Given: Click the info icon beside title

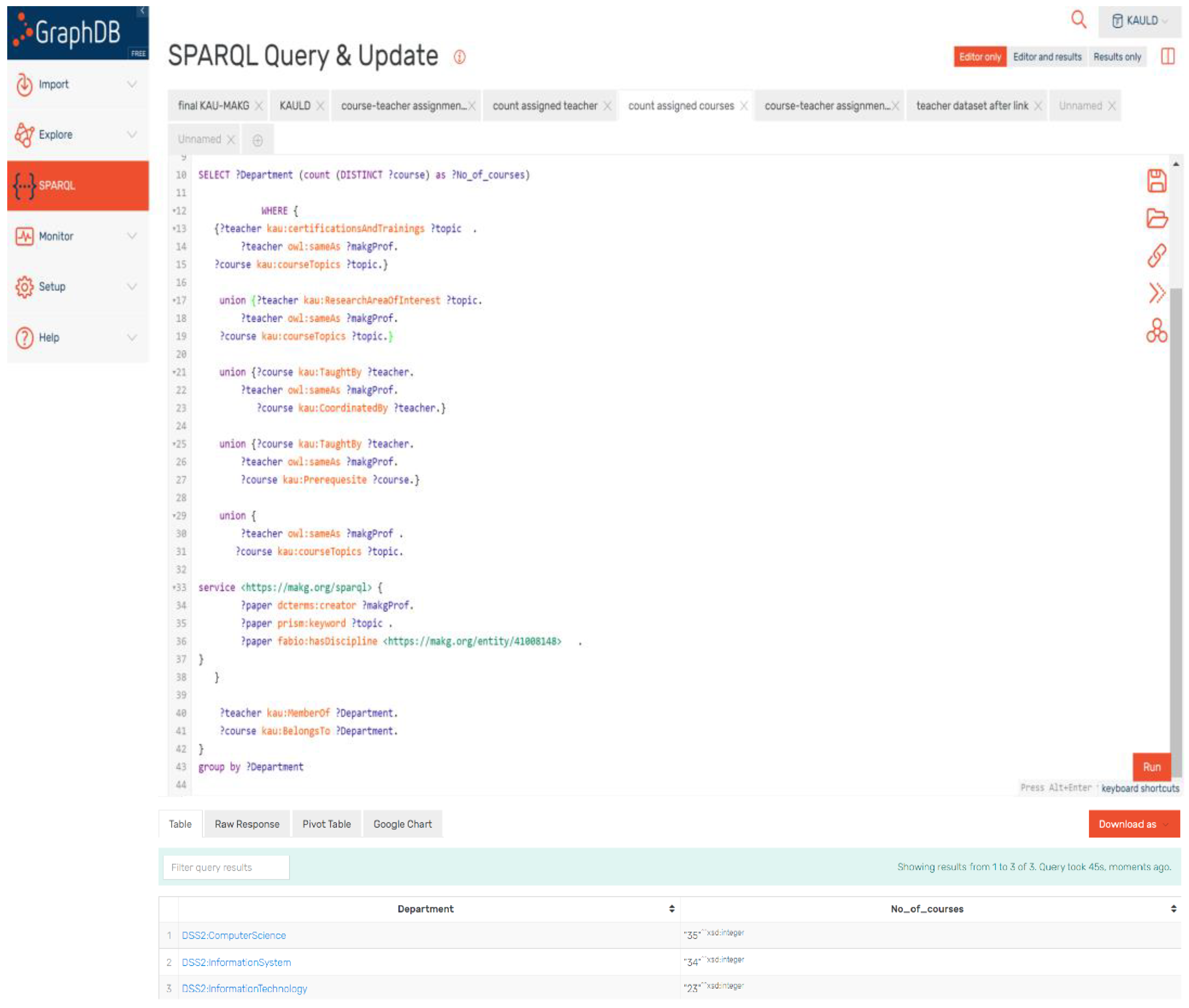Looking at the screenshot, I should pyautogui.click(x=460, y=57).
